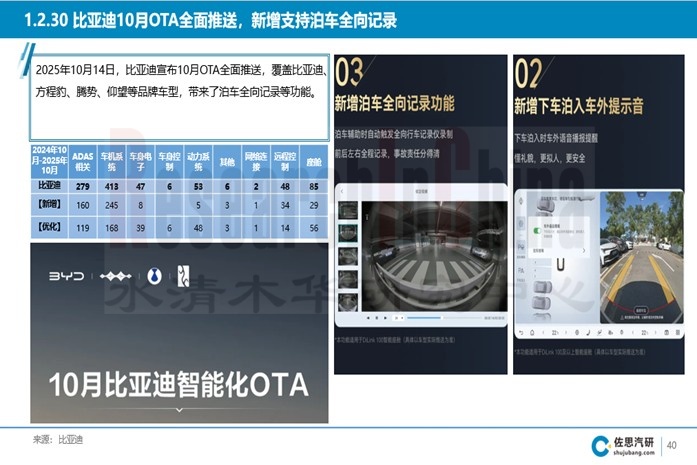This screenshot has height=465, width=697.
Task: Click the 279 cell in the table
Action: [83, 186]
